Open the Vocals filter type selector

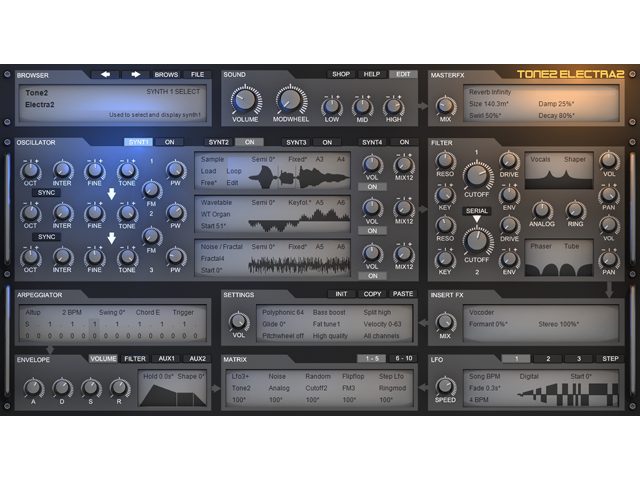pyautogui.click(x=540, y=159)
